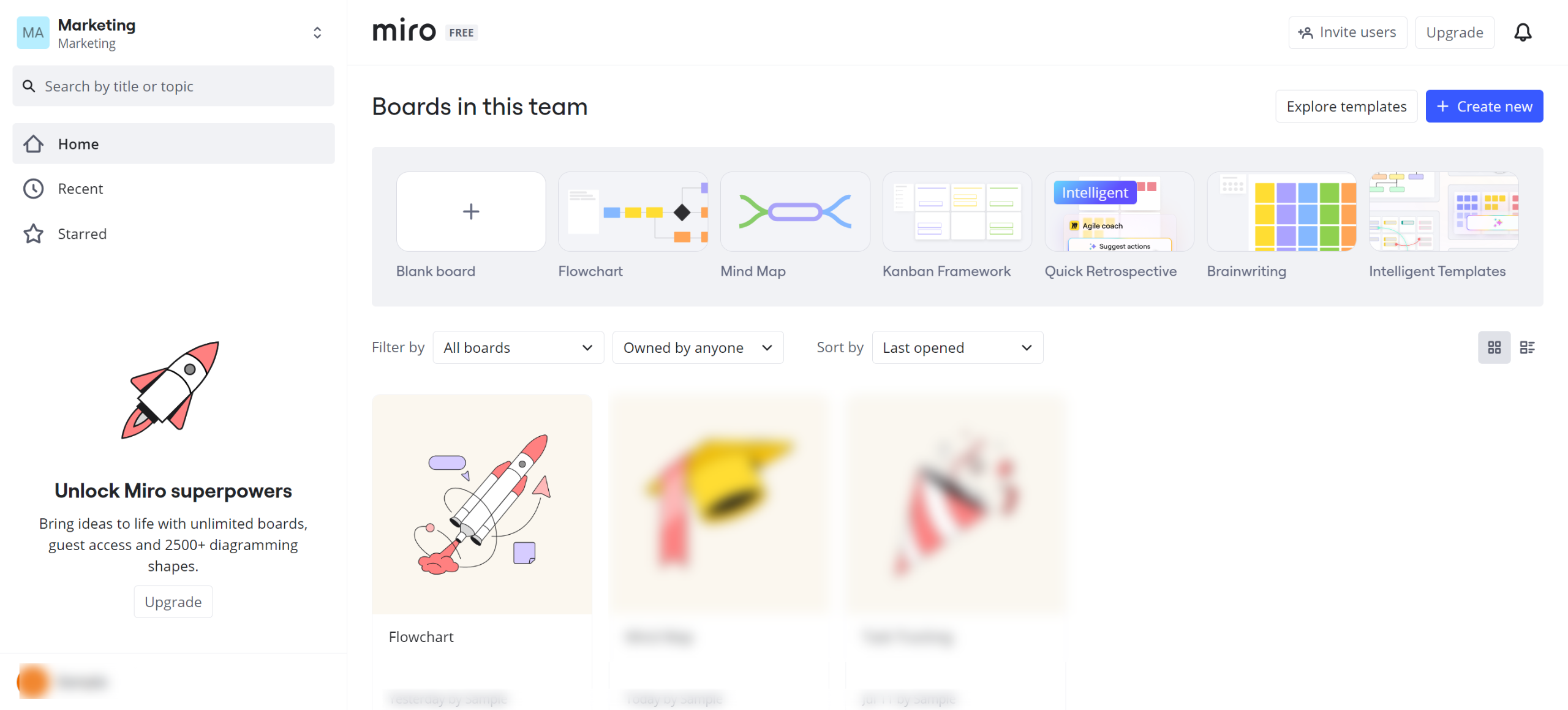The height and width of the screenshot is (710, 1568).
Task: Select the Flowchart template thumbnail
Action: [633, 211]
